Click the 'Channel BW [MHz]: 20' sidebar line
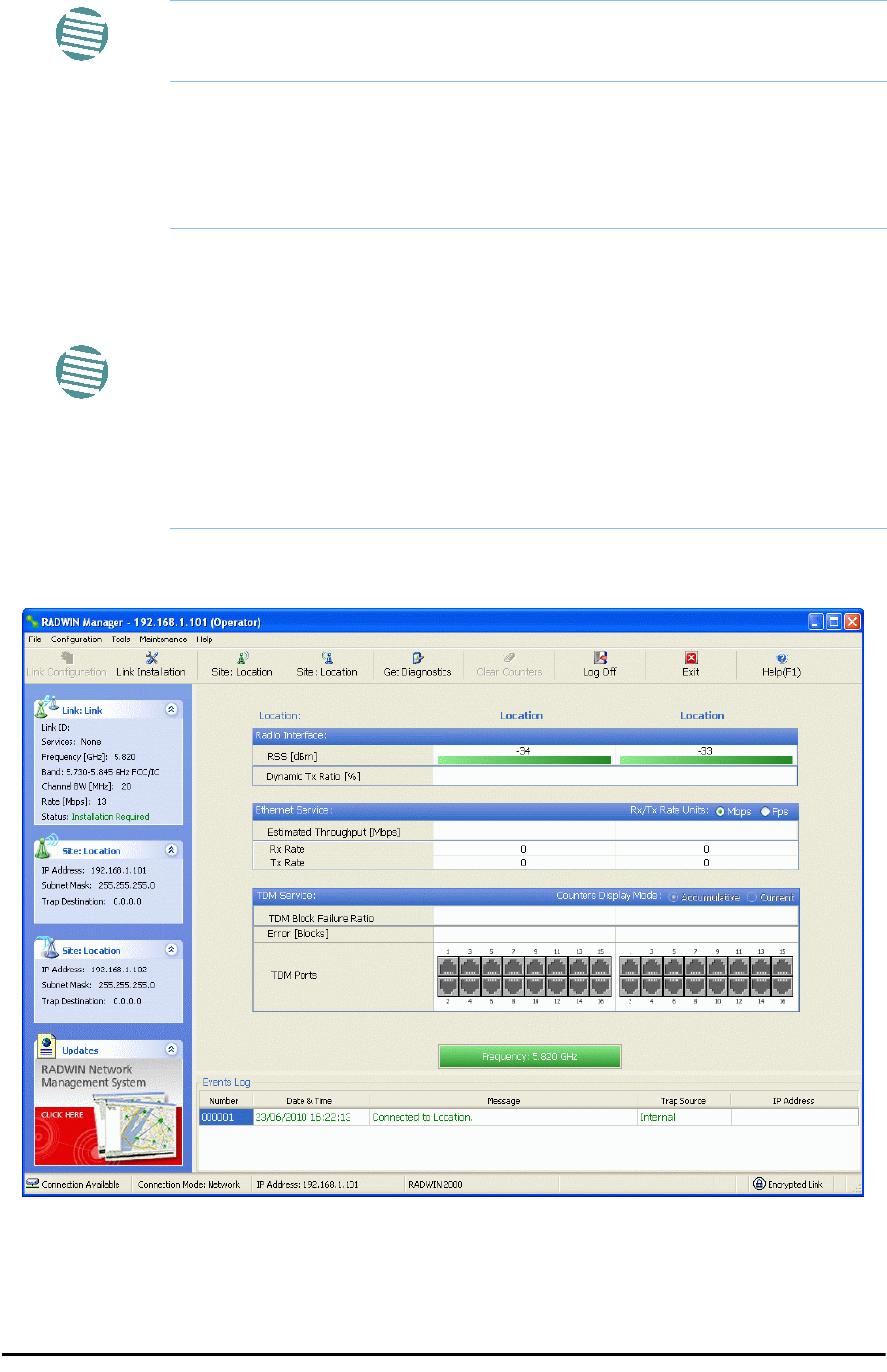The height and width of the screenshot is (1372, 887). click(86, 786)
